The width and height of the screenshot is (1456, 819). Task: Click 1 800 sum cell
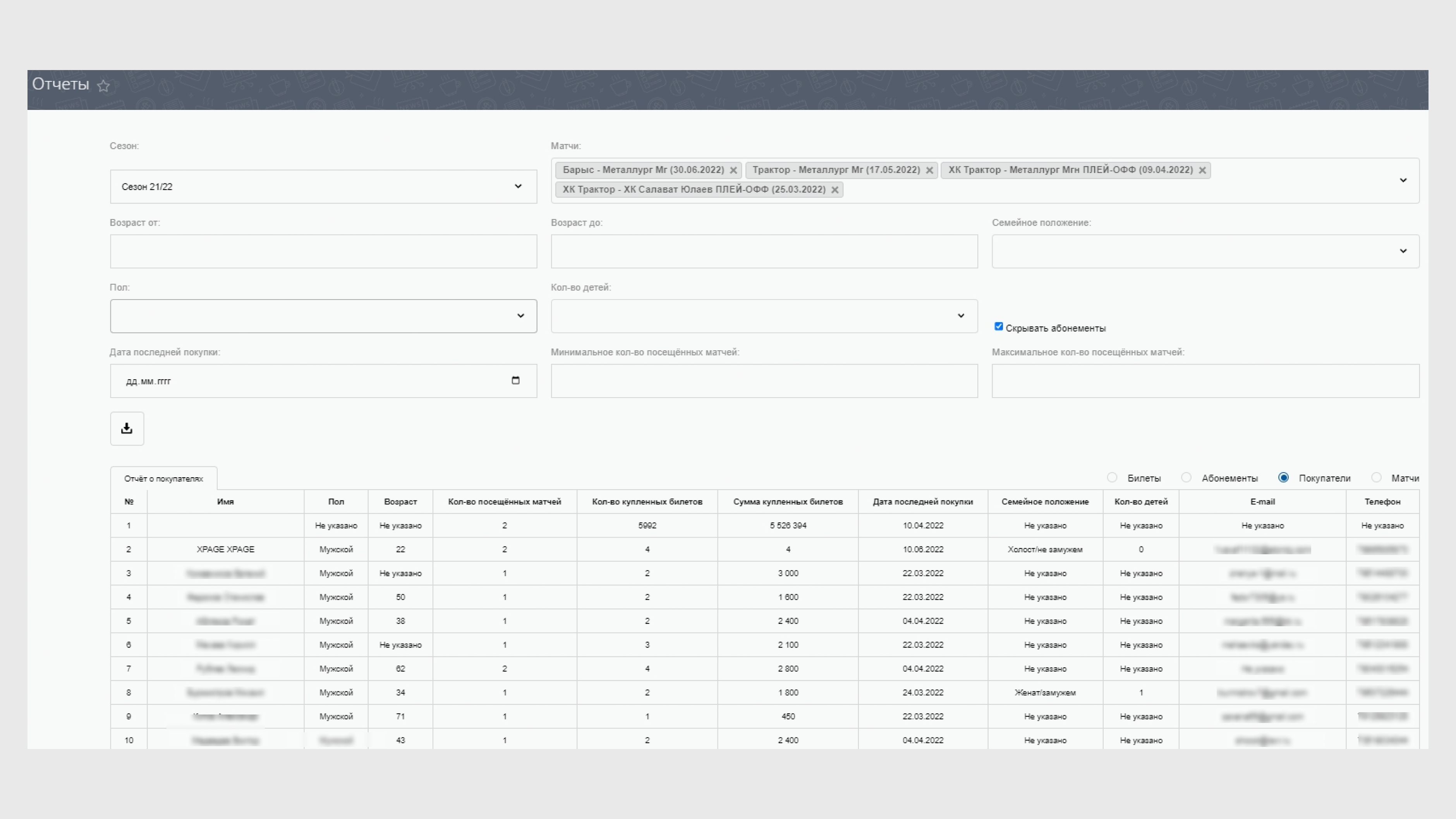788,692
